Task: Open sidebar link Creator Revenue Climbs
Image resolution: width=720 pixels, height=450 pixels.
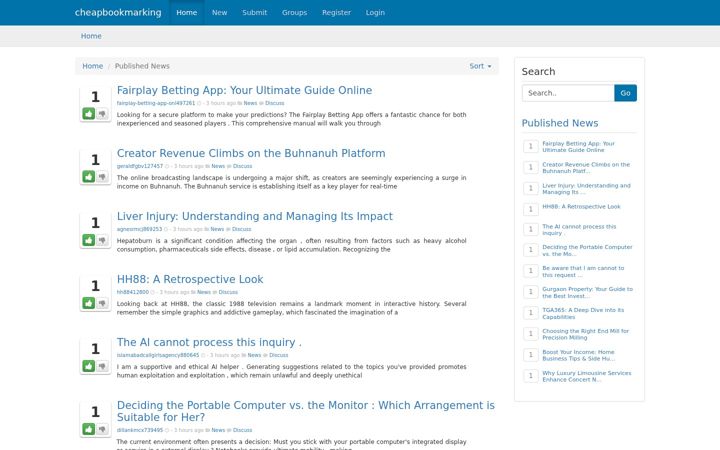Action: click(x=586, y=168)
